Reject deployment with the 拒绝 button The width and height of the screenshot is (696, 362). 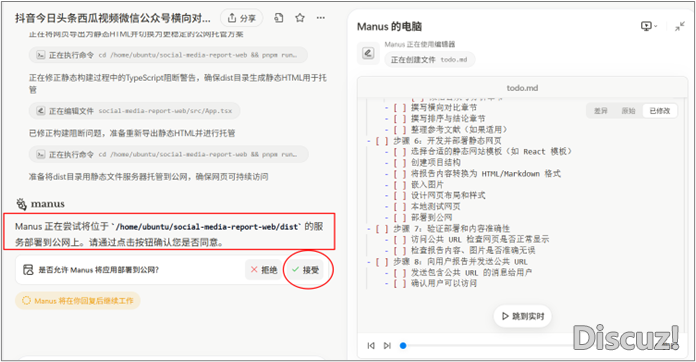click(x=264, y=270)
